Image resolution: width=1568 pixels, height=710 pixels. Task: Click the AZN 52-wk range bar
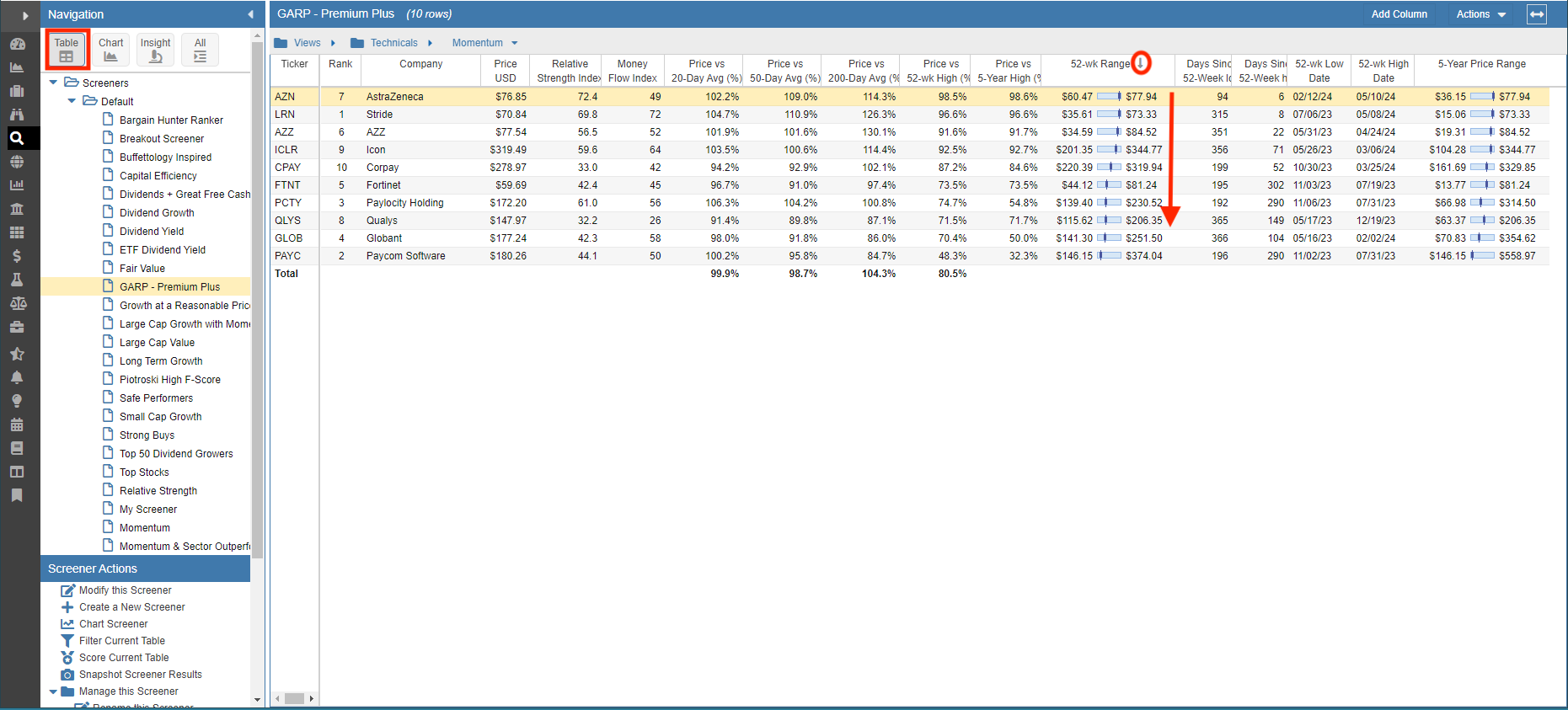click(x=1109, y=97)
